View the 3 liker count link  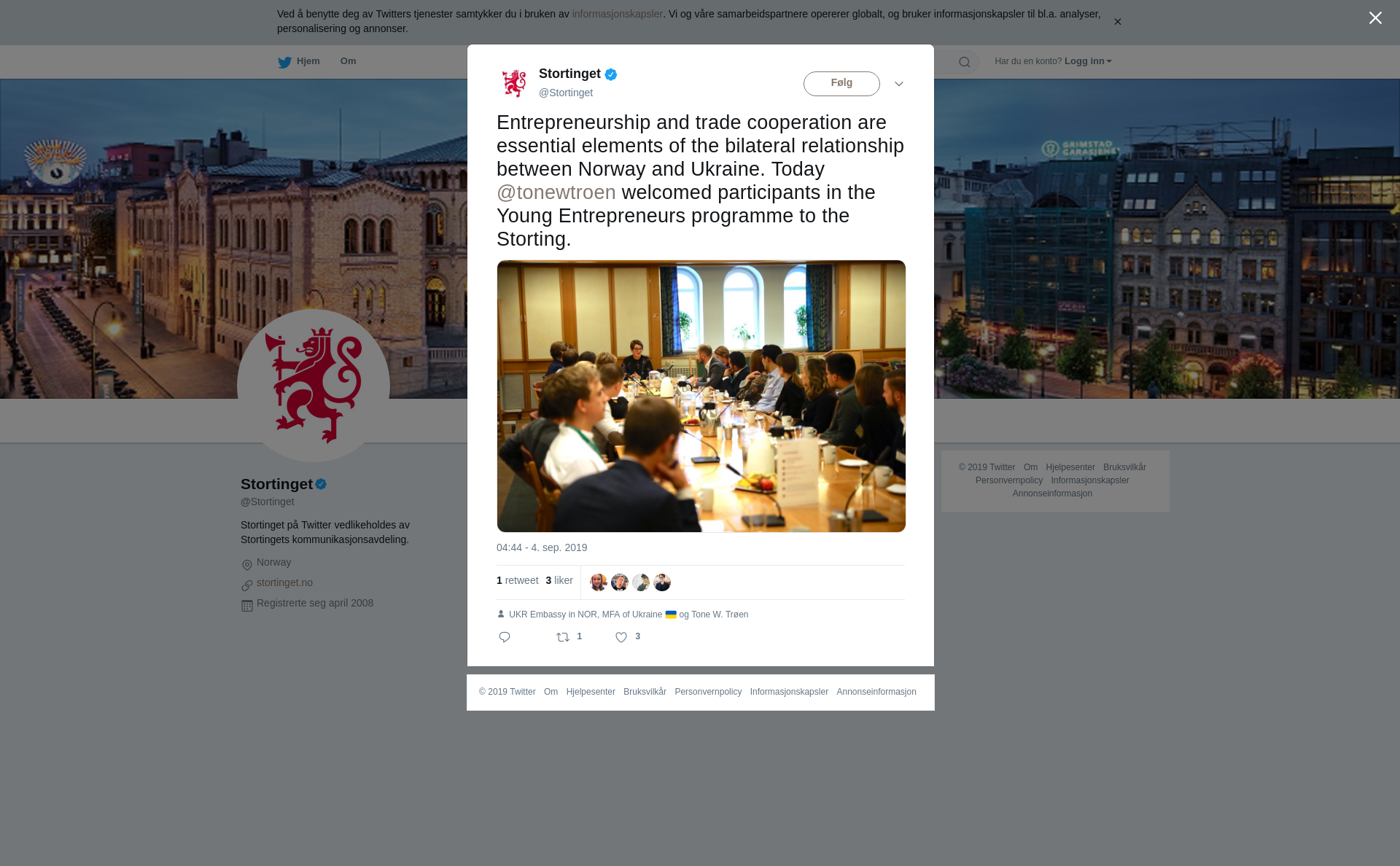tap(559, 580)
